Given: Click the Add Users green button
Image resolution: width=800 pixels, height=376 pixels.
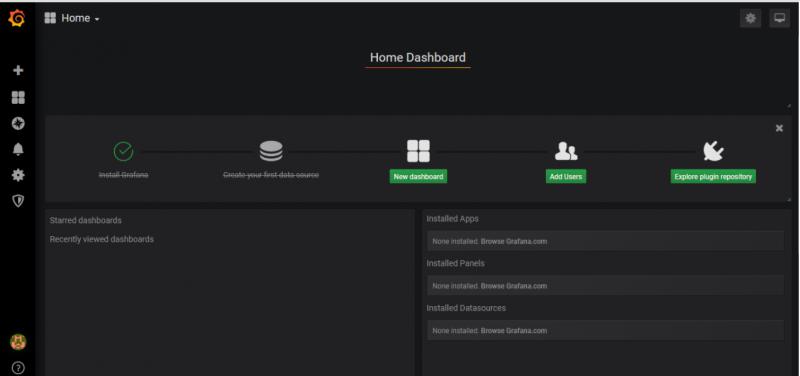Looking at the screenshot, I should click(x=566, y=177).
